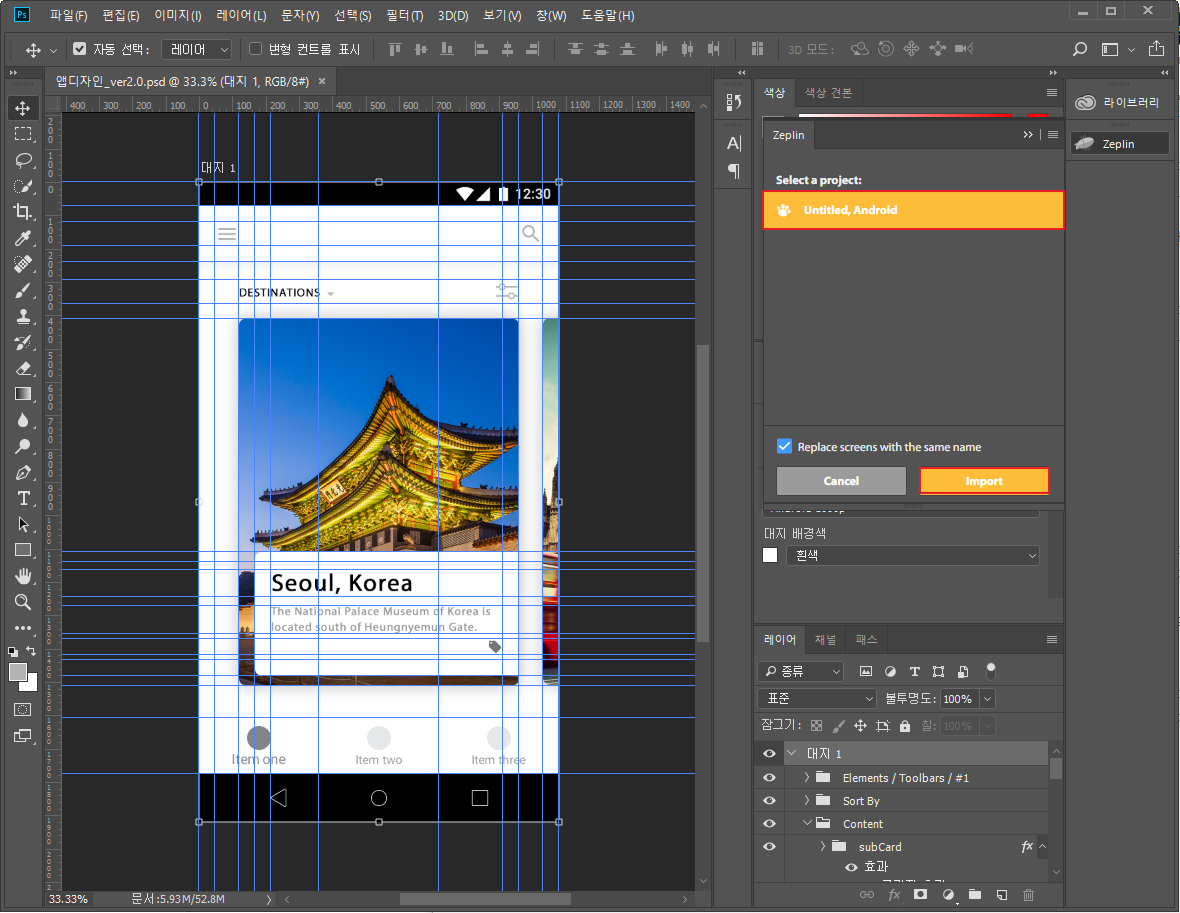The width and height of the screenshot is (1180, 913).
Task: Enable the 자동 선택 checkbox
Action: (81, 49)
